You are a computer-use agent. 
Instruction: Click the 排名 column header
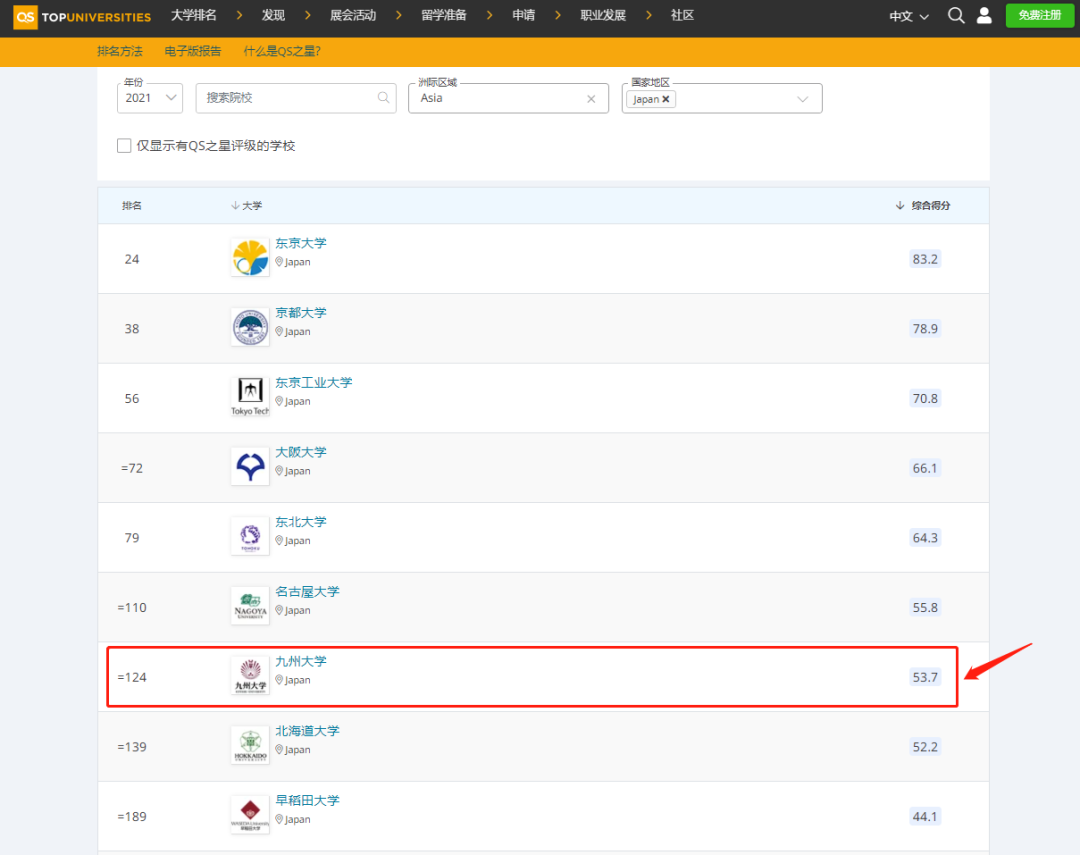coord(132,205)
